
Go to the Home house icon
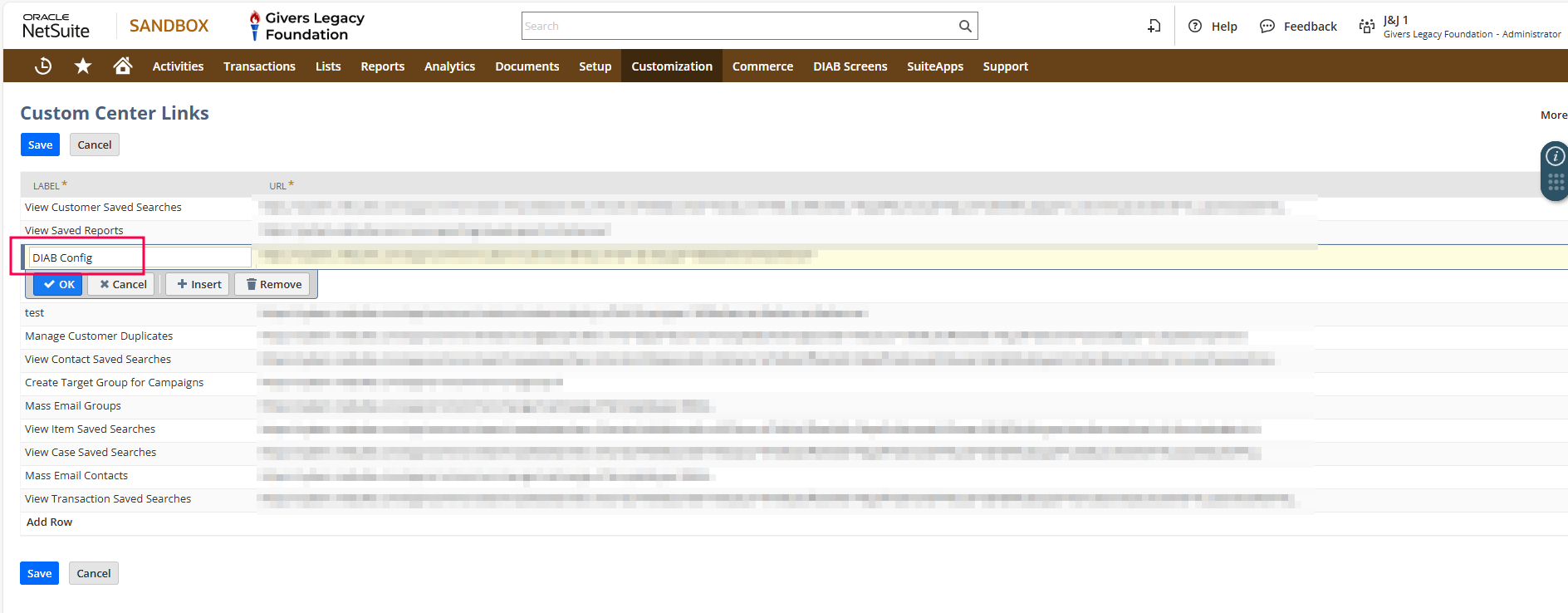[123, 66]
